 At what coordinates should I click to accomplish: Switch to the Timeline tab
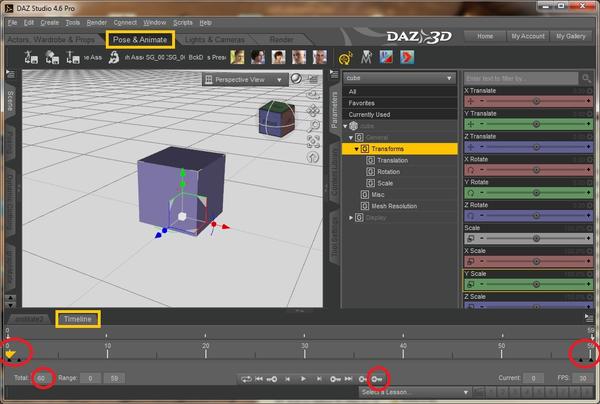78,319
